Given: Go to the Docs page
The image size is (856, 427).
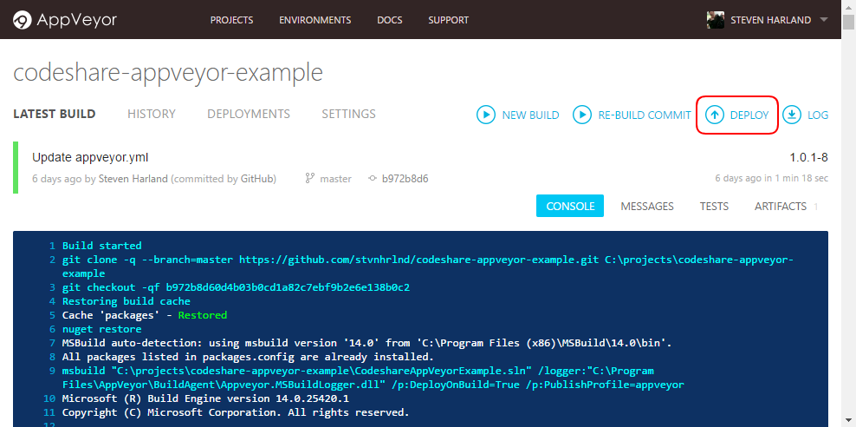Looking at the screenshot, I should pyautogui.click(x=390, y=20).
